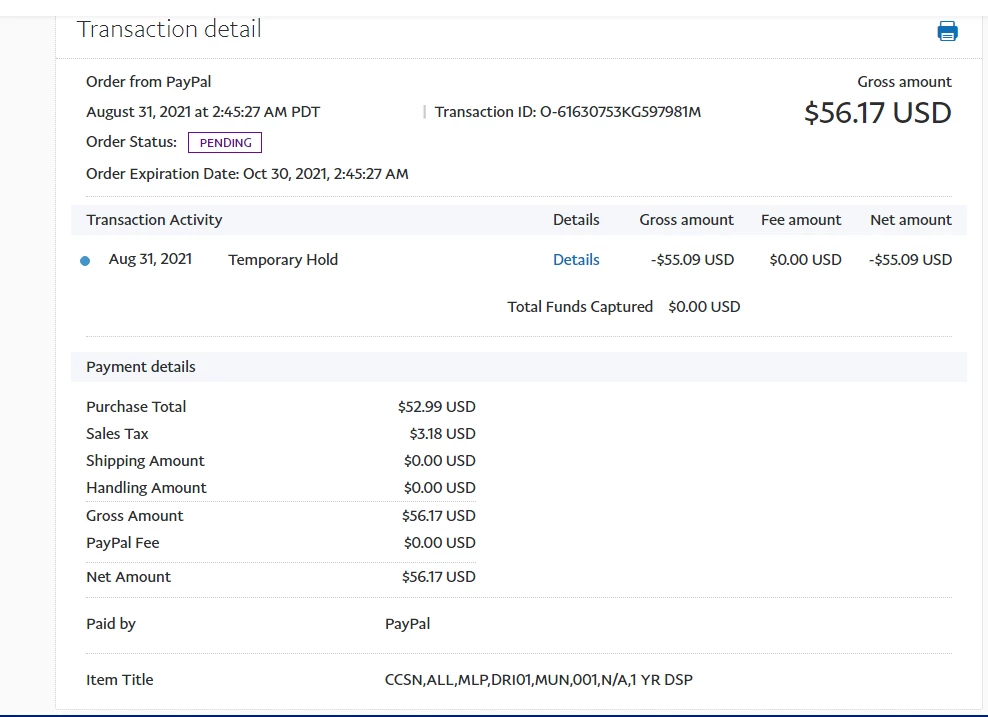This screenshot has height=717, width=988.
Task: Open the Details link for Temporary Hold
Action: pyautogui.click(x=576, y=260)
